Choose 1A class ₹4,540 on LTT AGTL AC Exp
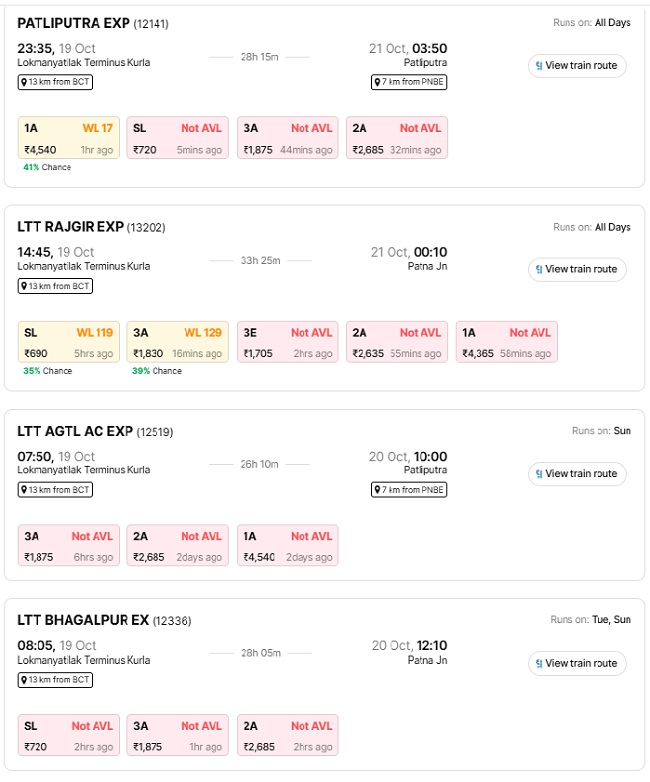650x782 pixels. pos(288,546)
